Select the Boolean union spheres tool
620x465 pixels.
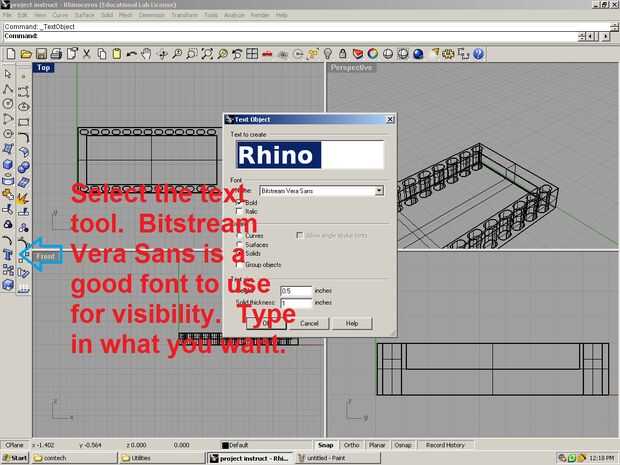click(x=23, y=167)
